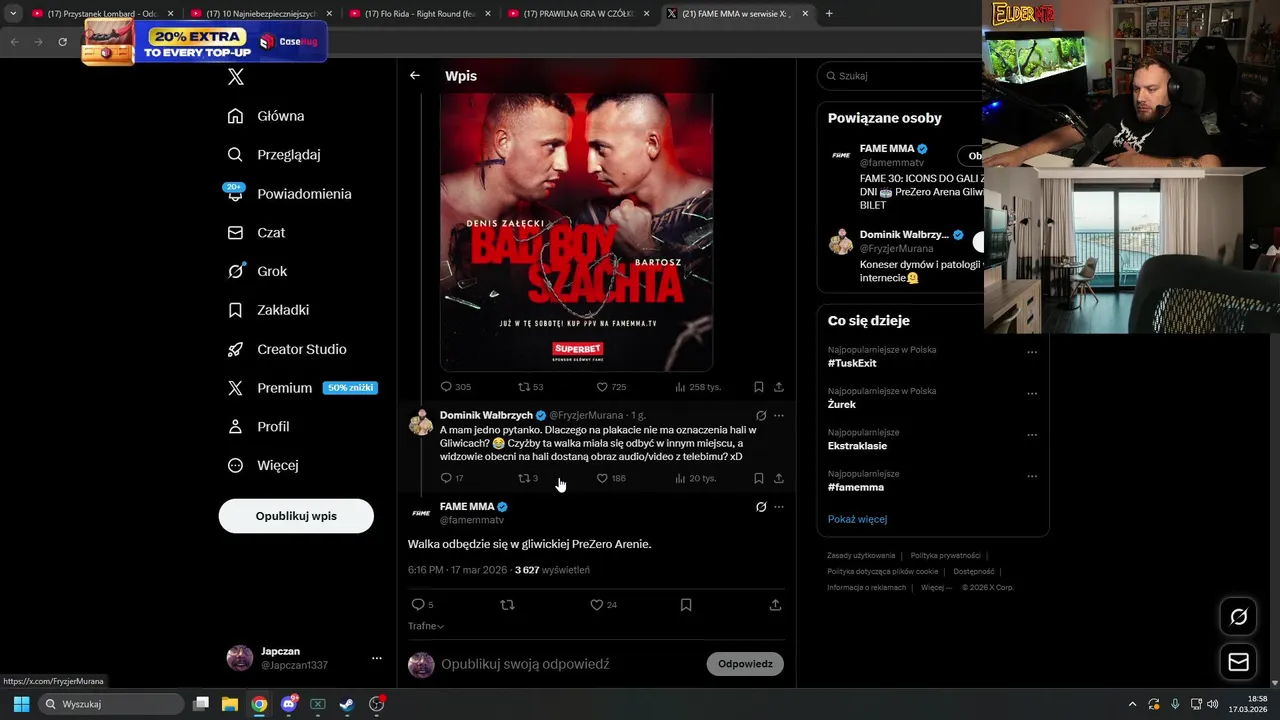Bookmark Dominik's reply
Viewport: 1280px width, 720px height.
click(759, 478)
